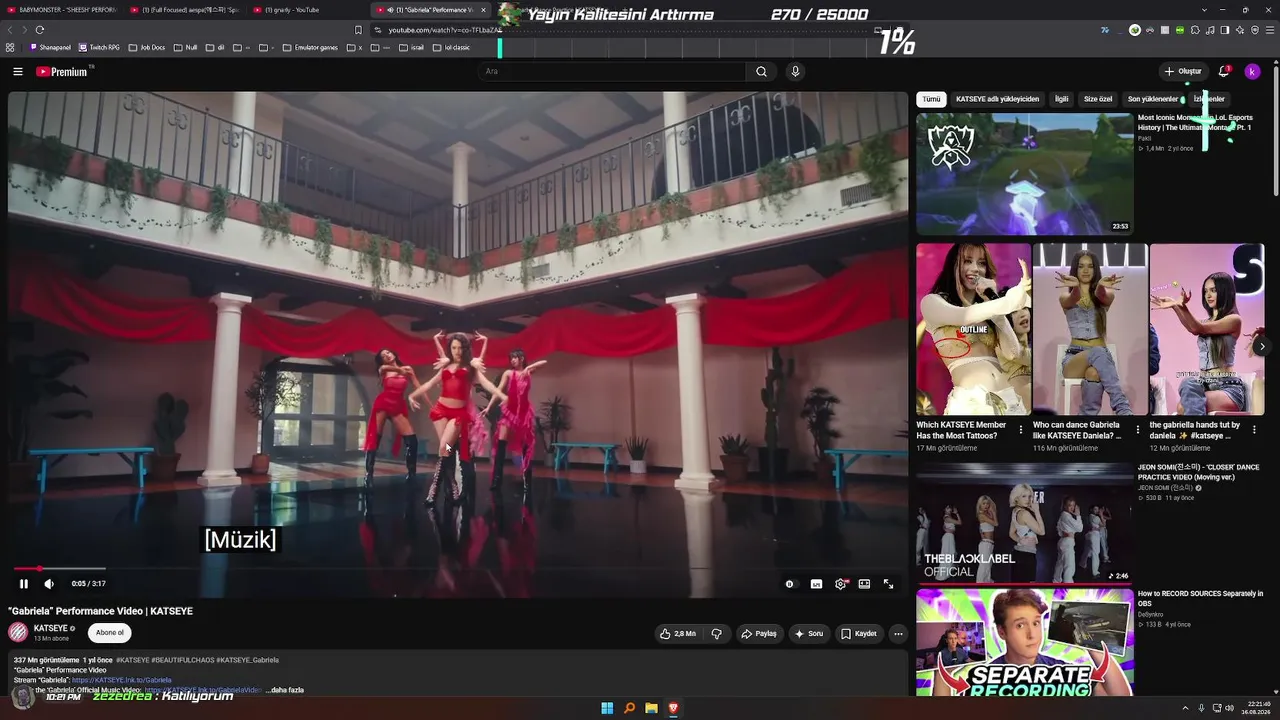Image resolution: width=1280 pixels, height=720 pixels.
Task: Select KATSEYE adlı yükleyiciden chip
Action: click(x=997, y=99)
